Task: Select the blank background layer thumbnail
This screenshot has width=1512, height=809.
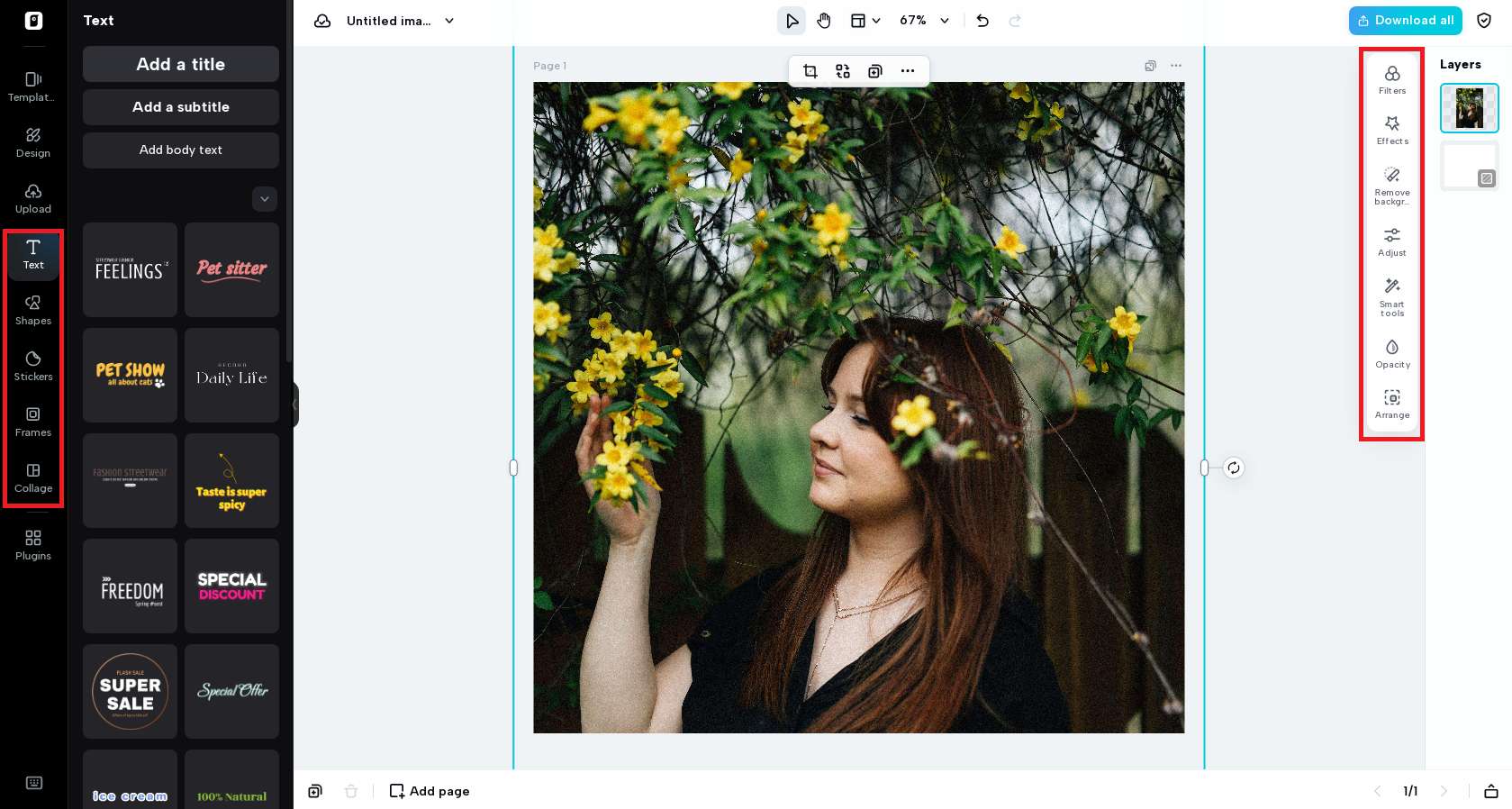Action: click(1470, 166)
